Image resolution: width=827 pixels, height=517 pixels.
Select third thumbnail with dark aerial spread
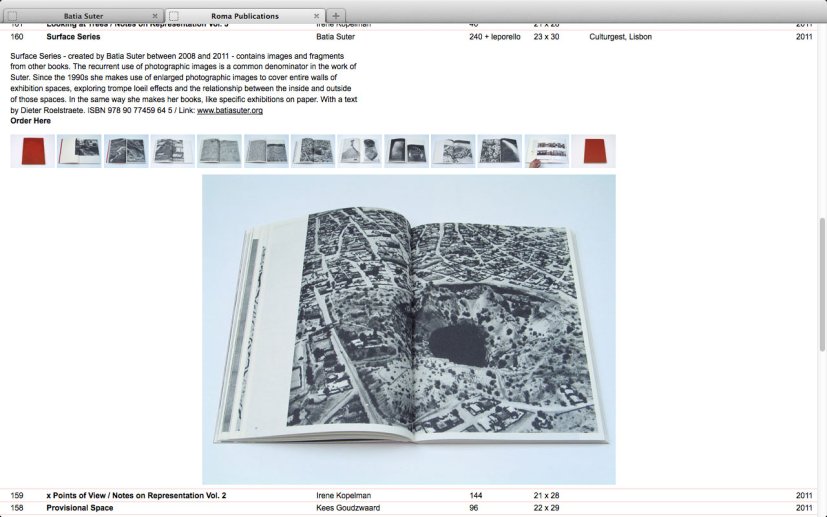point(126,151)
